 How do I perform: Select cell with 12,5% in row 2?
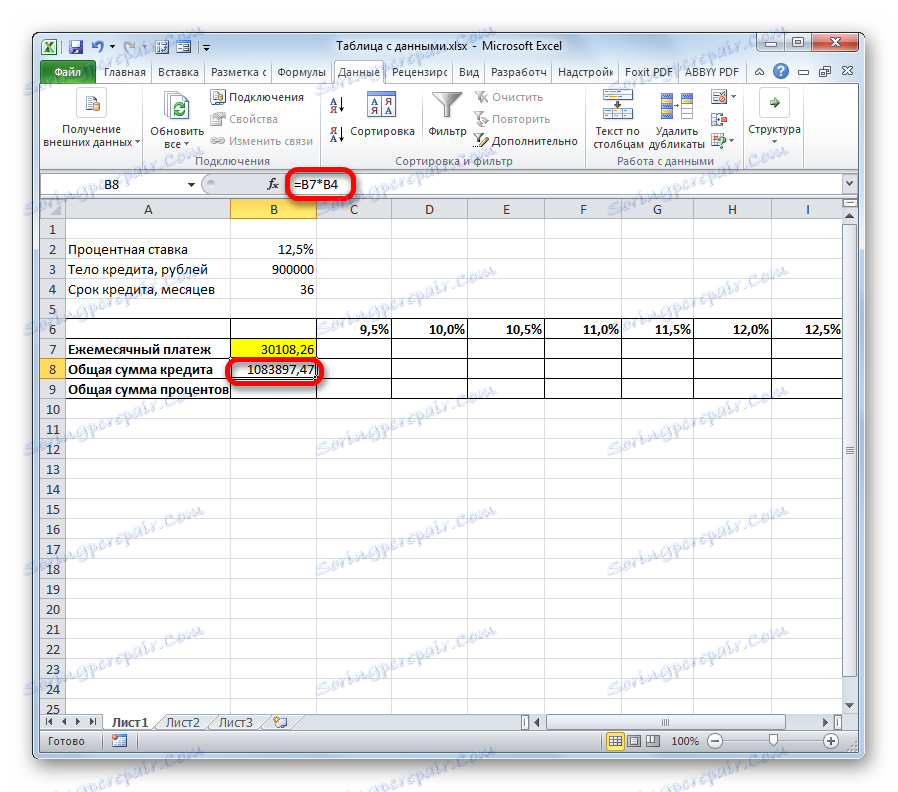[274, 250]
